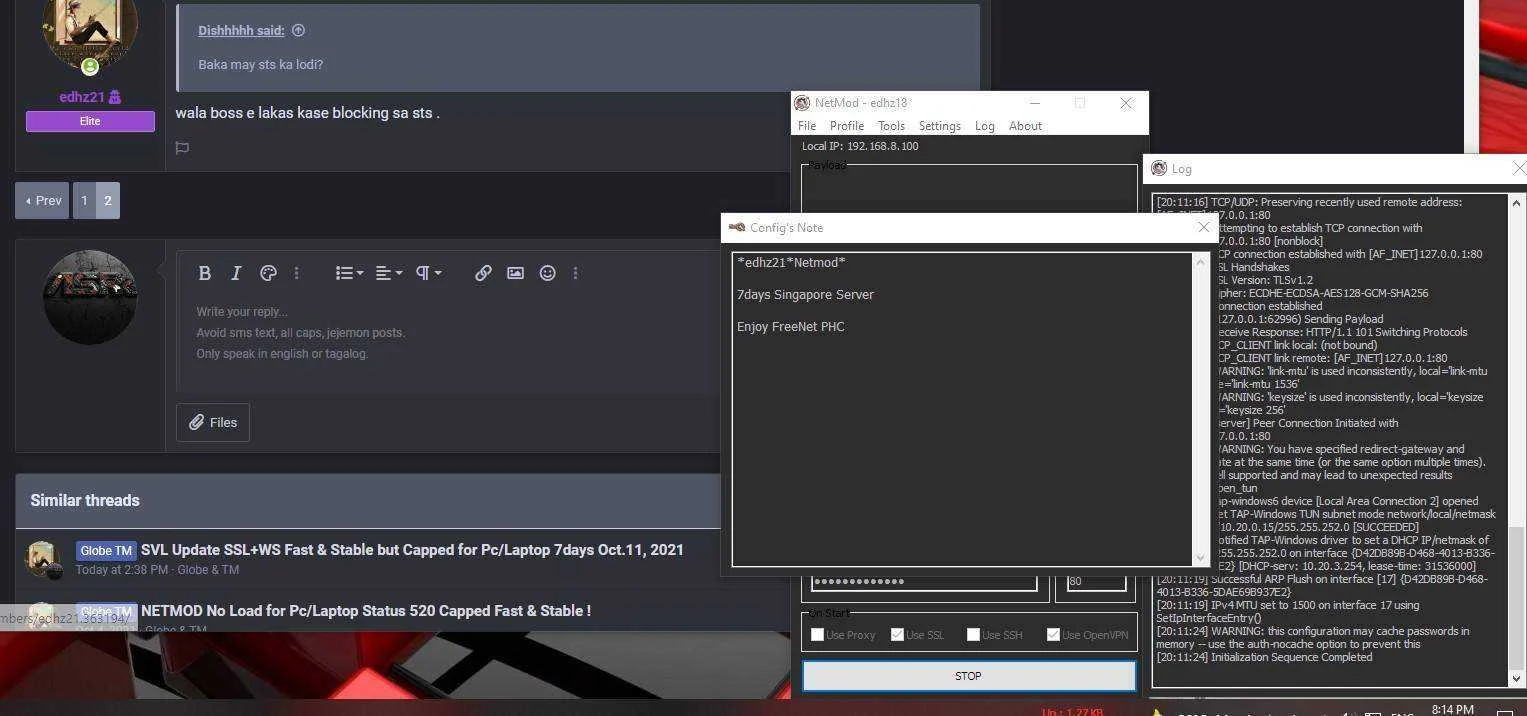Image resolution: width=1527 pixels, height=716 pixels.
Task: Select page 2 in pagination
Action: coord(108,200)
